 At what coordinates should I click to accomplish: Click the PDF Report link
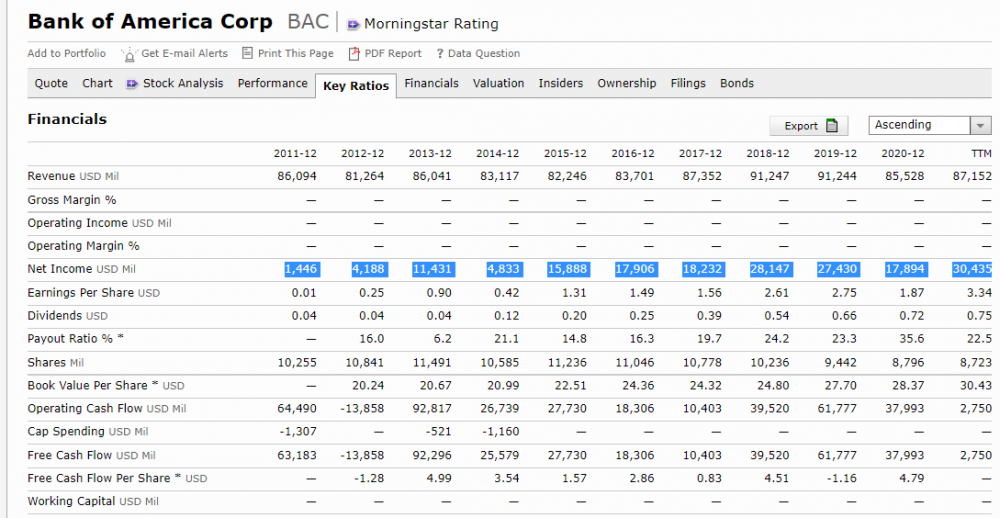click(393, 54)
